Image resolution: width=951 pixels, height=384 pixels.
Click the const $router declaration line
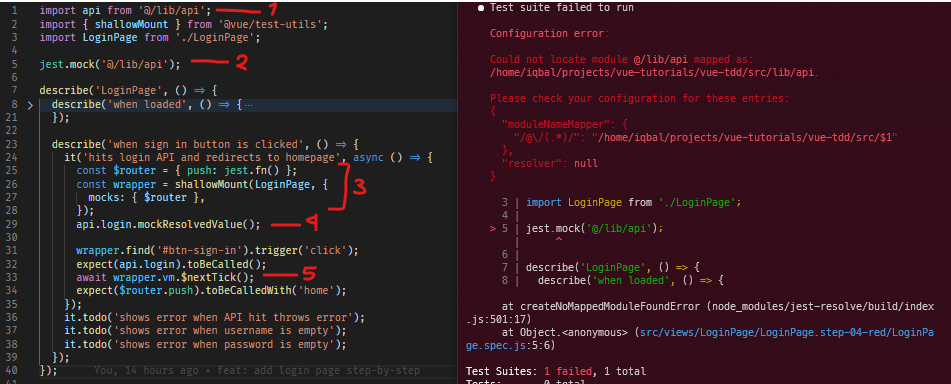[187, 171]
